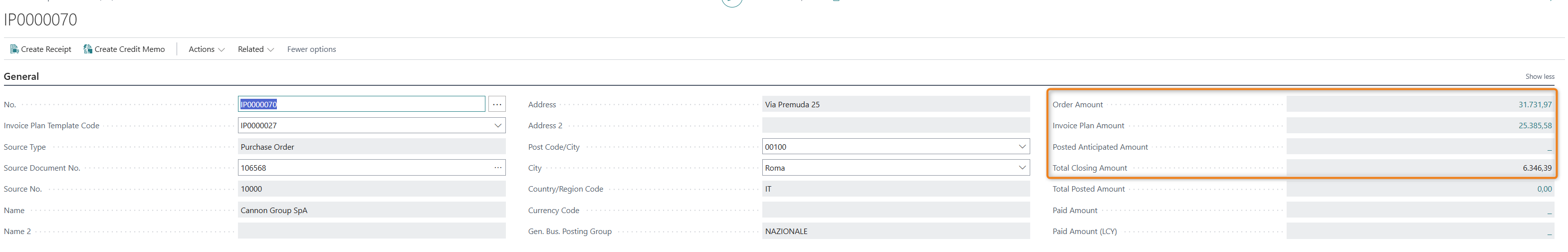This screenshot has width=1568, height=252.
Task: Click Show less in General section
Action: [1539, 77]
